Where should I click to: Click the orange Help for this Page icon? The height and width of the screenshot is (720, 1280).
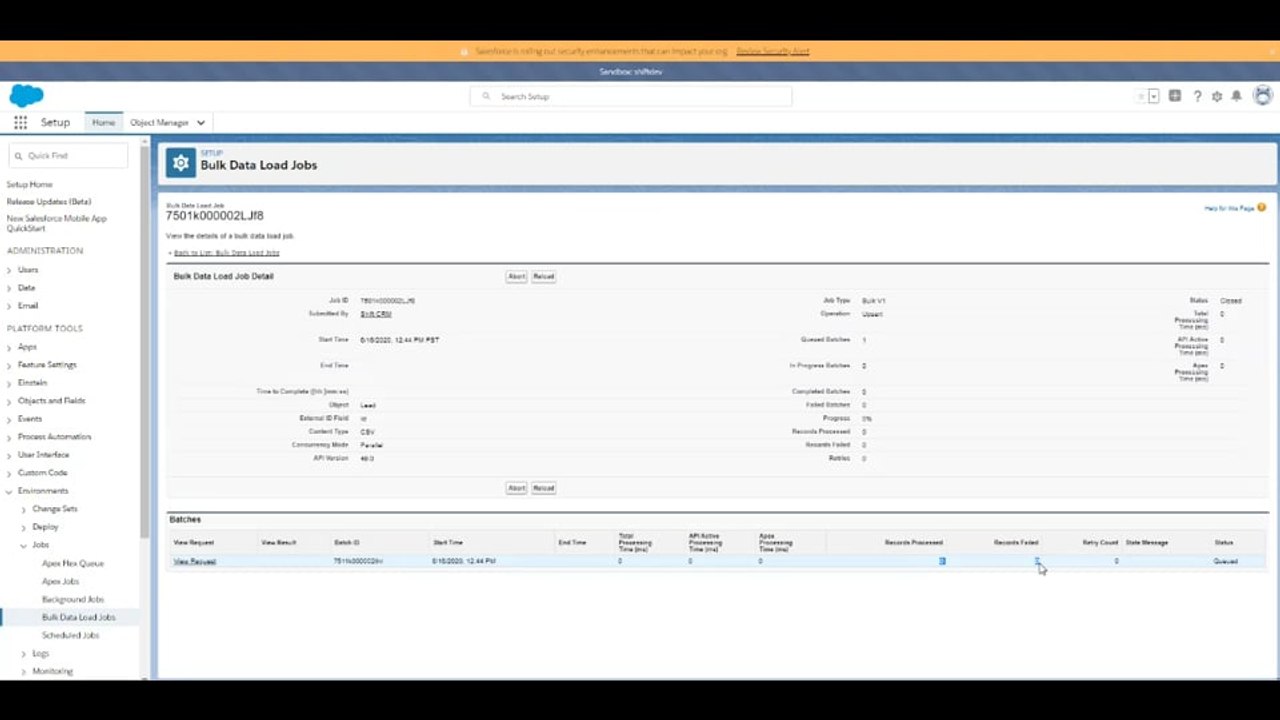(x=1262, y=208)
